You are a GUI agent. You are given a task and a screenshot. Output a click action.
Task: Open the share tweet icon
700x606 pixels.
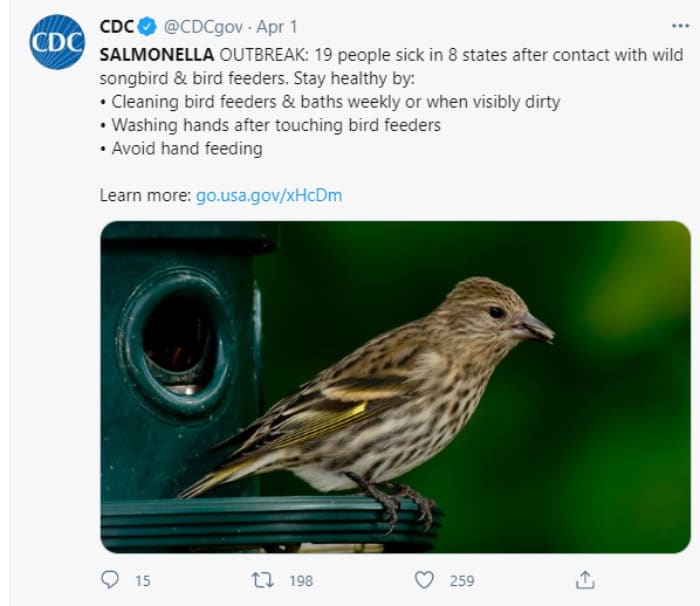point(586,580)
